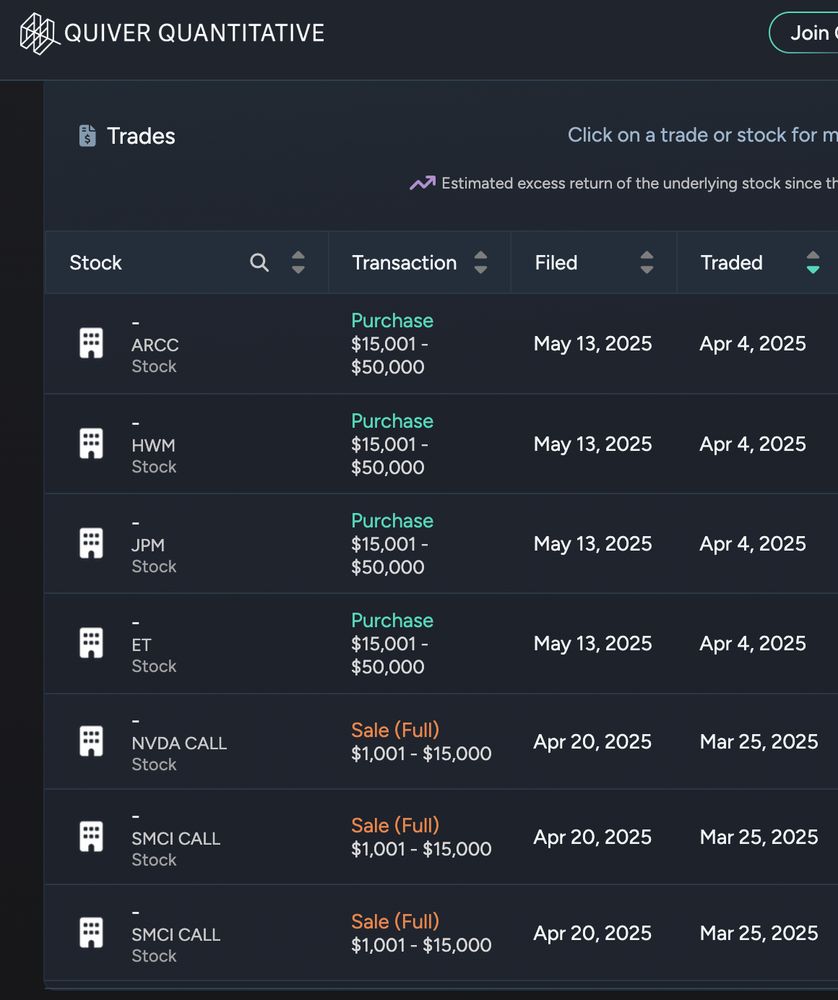This screenshot has height=1000, width=838.
Task: Click the HWM row's May 13, 2025 filed date
Action: [x=593, y=444]
